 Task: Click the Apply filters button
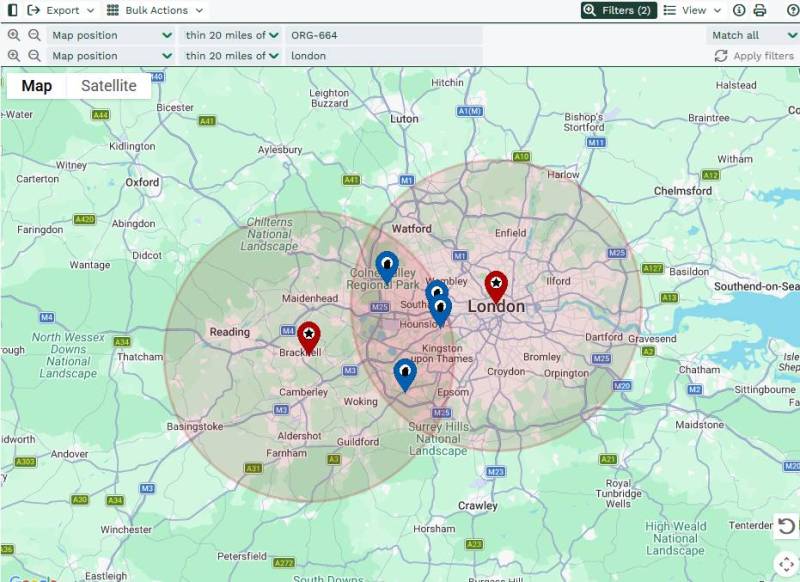coord(754,56)
